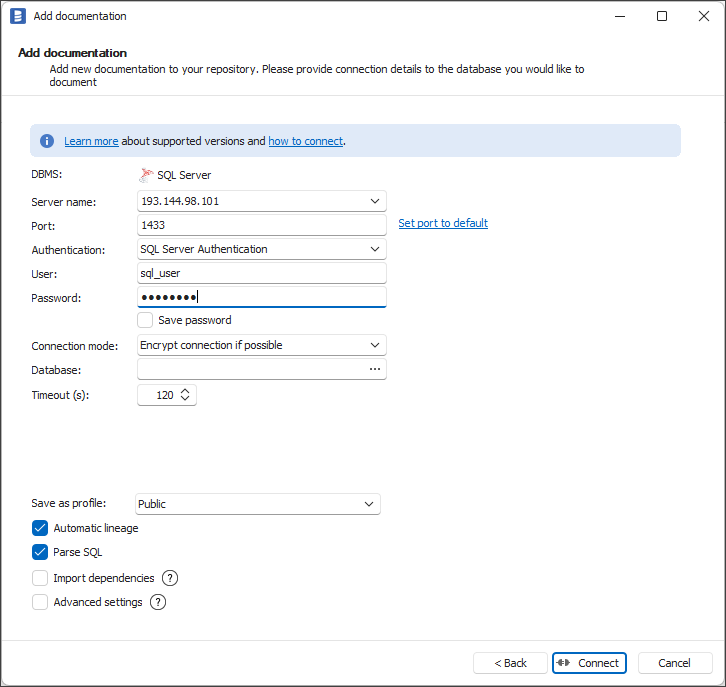
Task: Enable the Import dependencies checkbox
Action: (40, 578)
